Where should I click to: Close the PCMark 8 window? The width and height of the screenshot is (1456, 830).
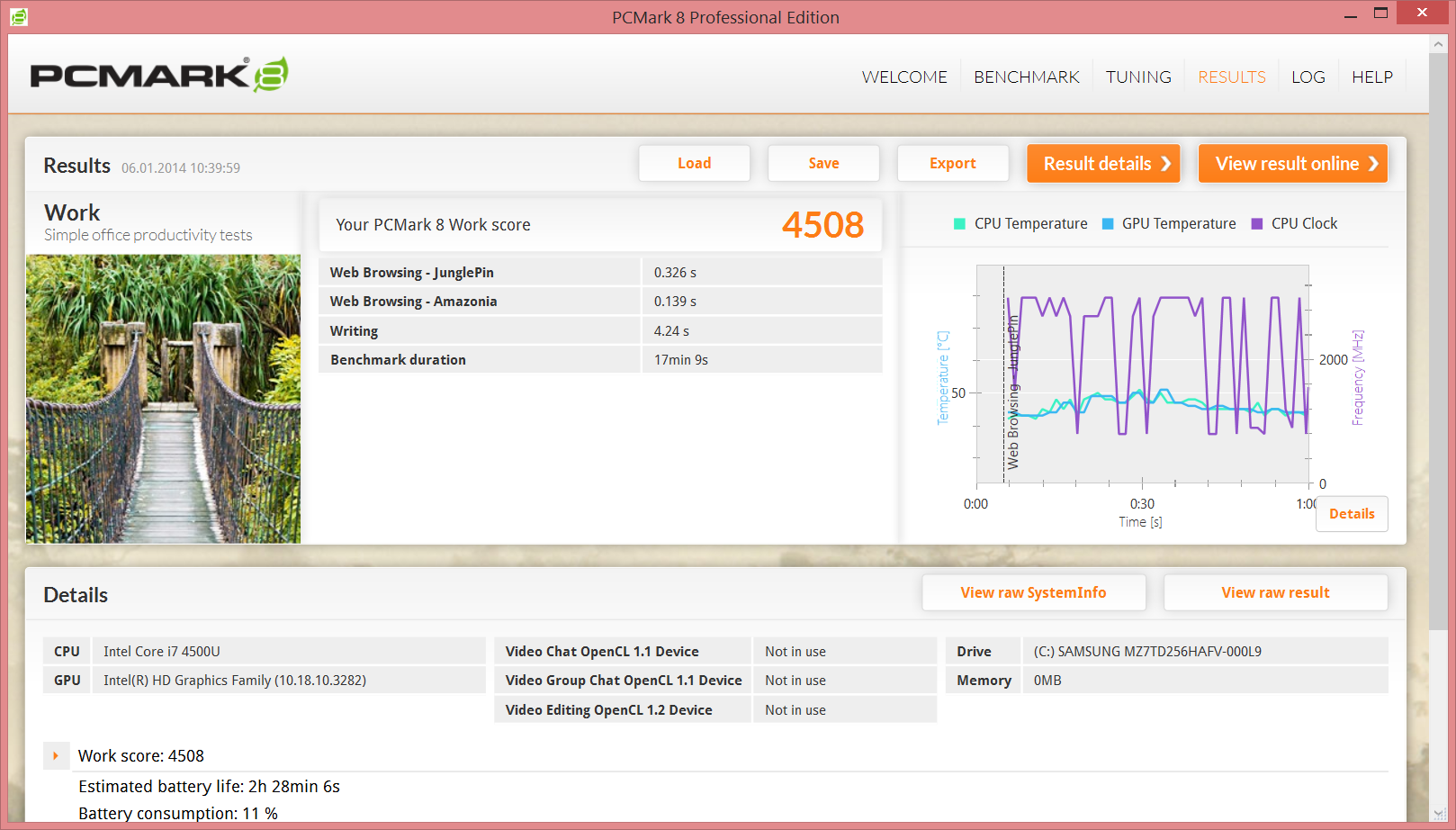[1422, 13]
